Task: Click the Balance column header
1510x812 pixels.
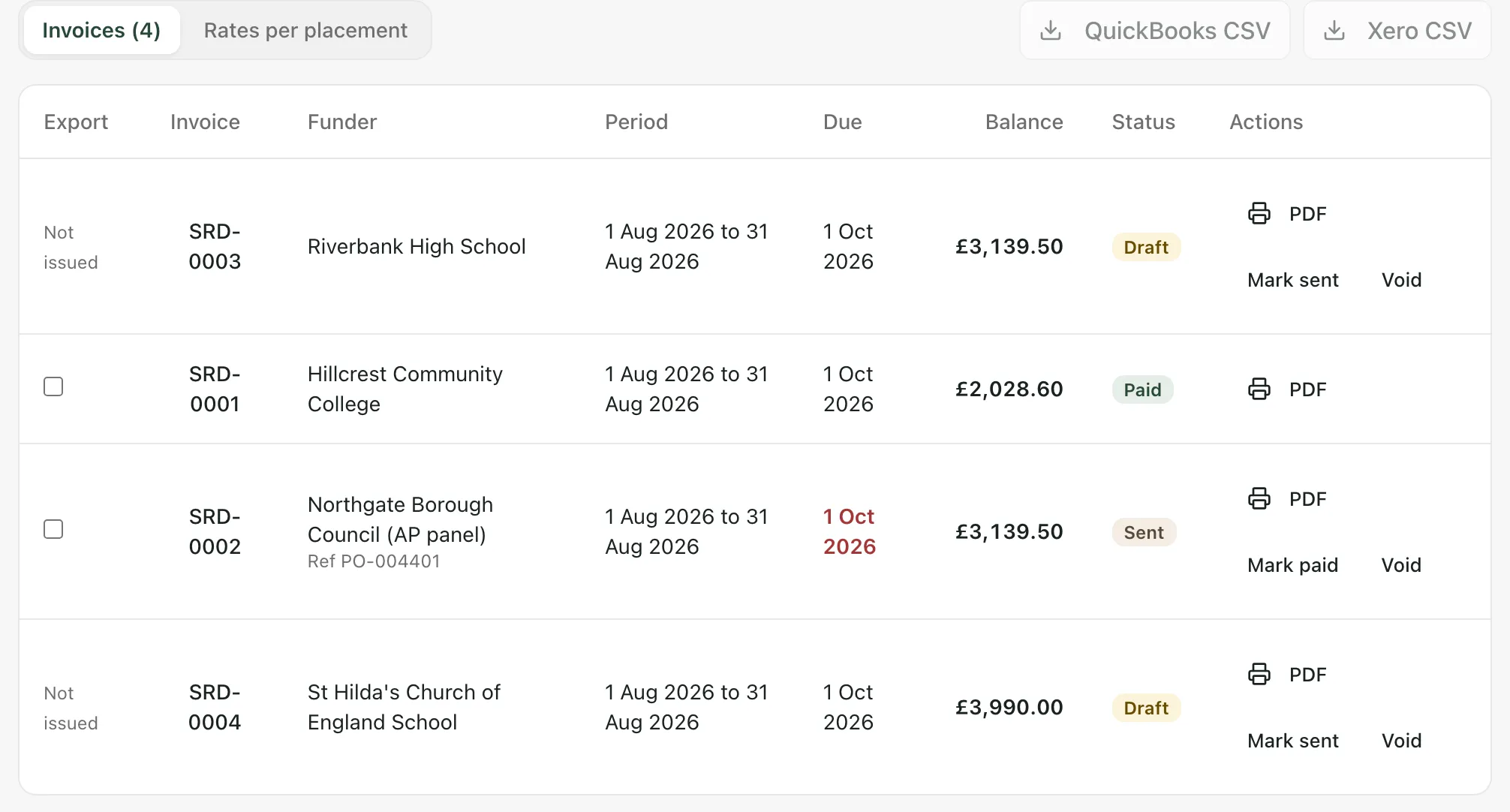Action: tap(1024, 122)
